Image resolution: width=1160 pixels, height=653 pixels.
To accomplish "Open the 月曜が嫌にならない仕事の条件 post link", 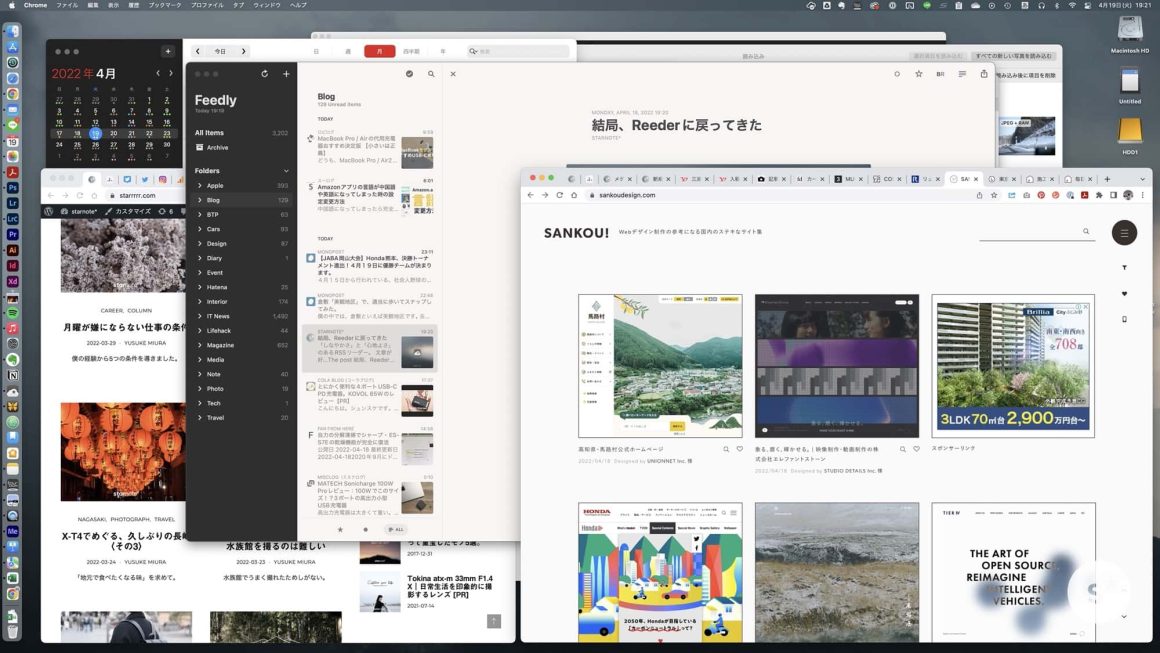I will click(x=126, y=327).
